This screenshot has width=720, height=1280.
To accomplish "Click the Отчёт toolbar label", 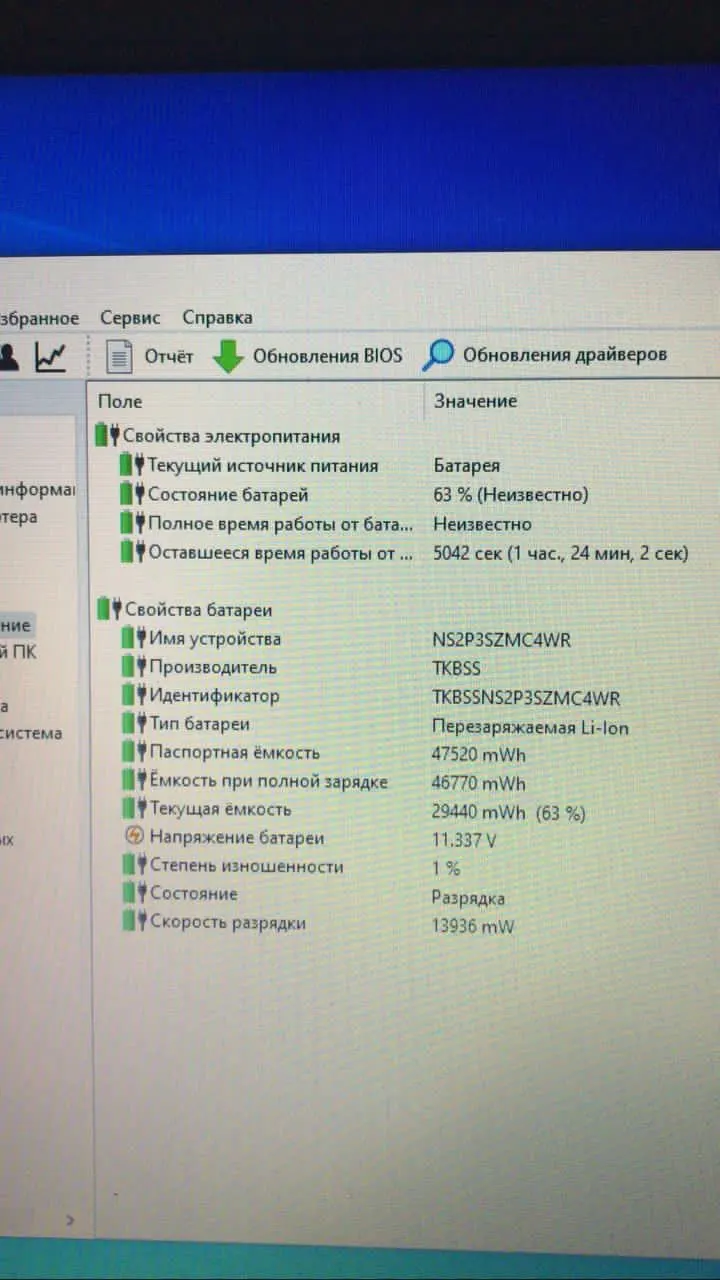I will coord(169,356).
